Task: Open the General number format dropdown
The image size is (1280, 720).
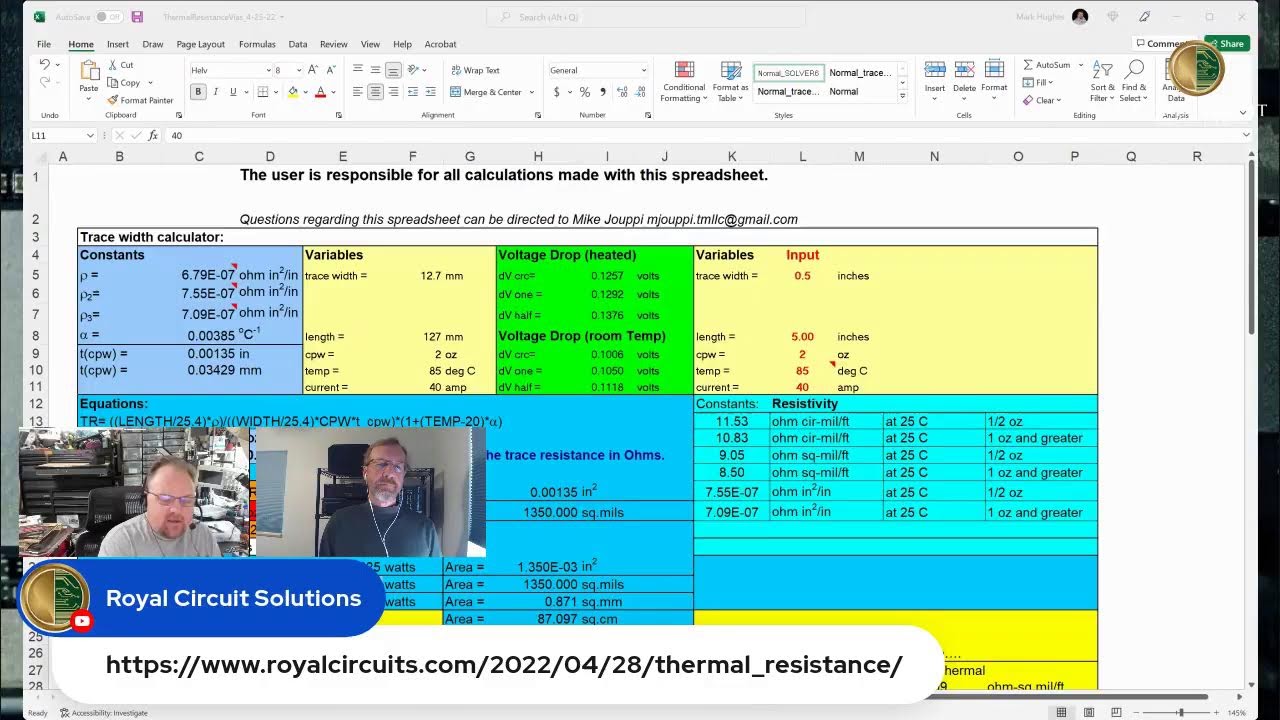Action: 643,70
